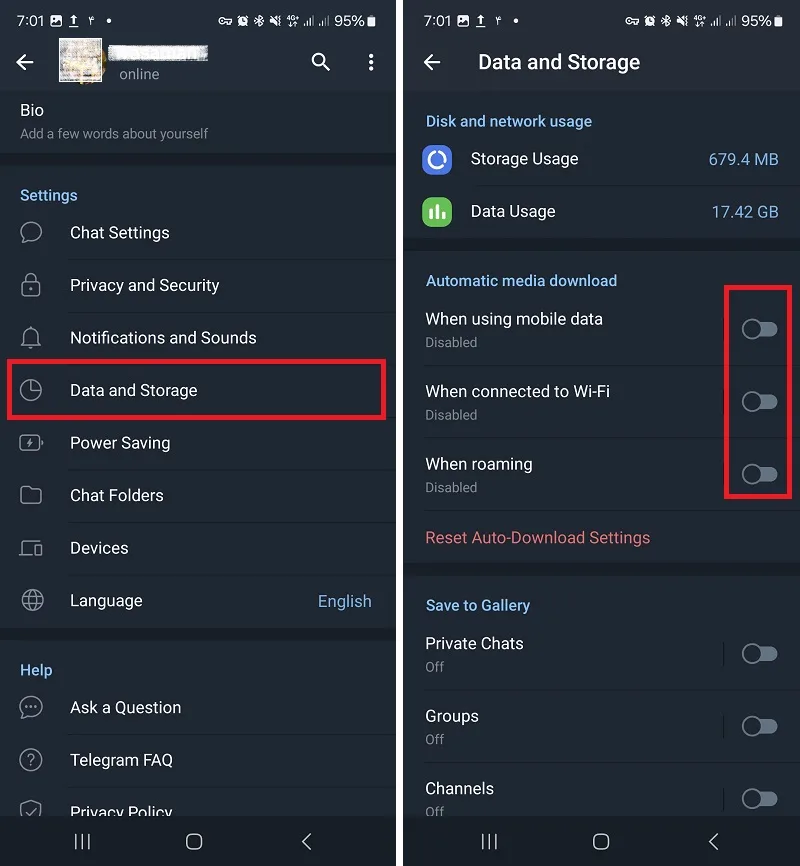Enable Save to Gallery for Private Chats
This screenshot has height=866, width=800.
click(x=760, y=654)
